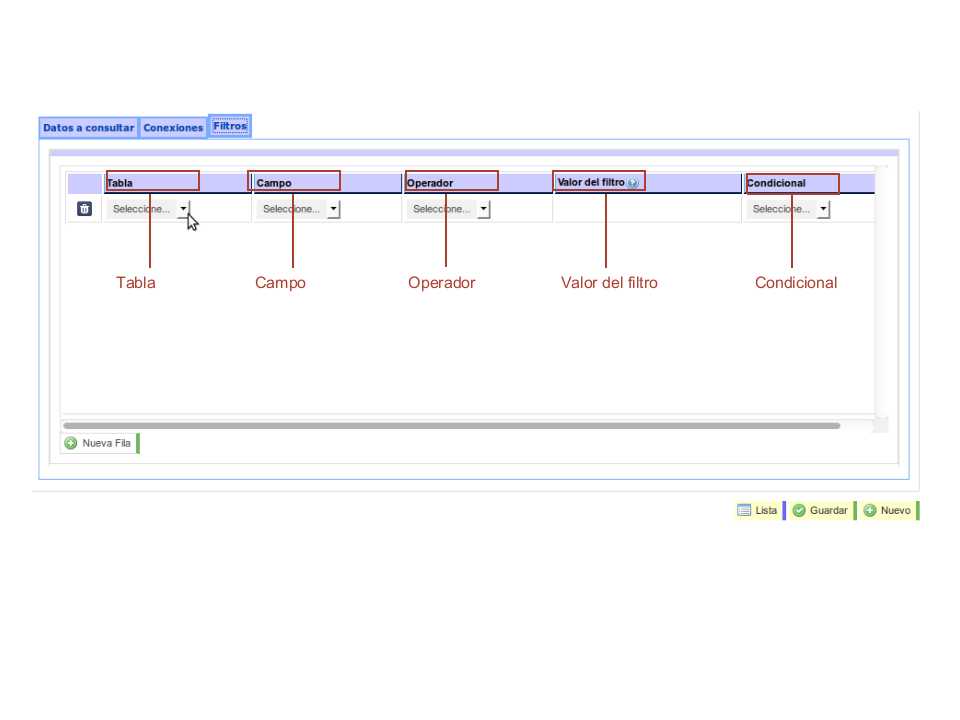960x720 pixels.
Task: Click the Valor del filtro input cell
Action: tap(646, 209)
